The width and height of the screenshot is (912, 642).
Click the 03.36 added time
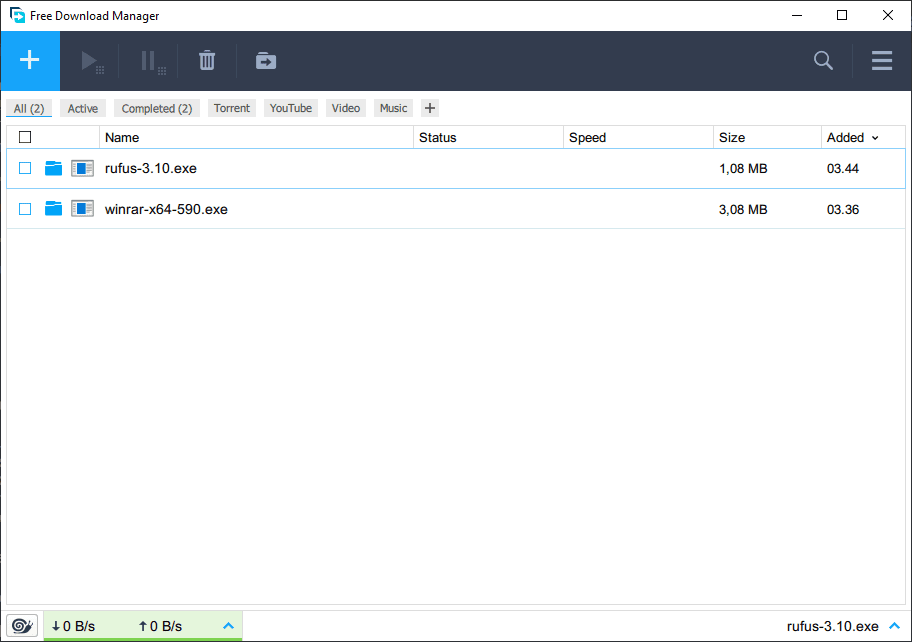click(843, 209)
